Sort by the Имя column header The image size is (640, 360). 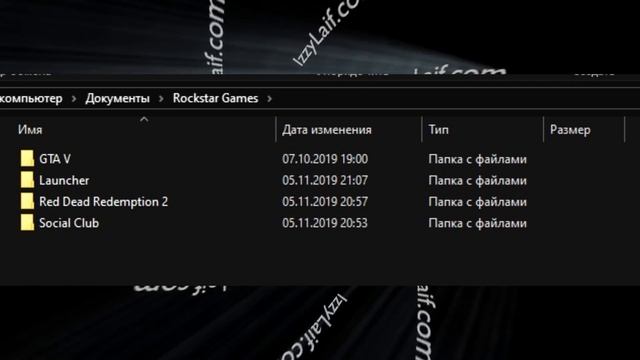(30, 130)
